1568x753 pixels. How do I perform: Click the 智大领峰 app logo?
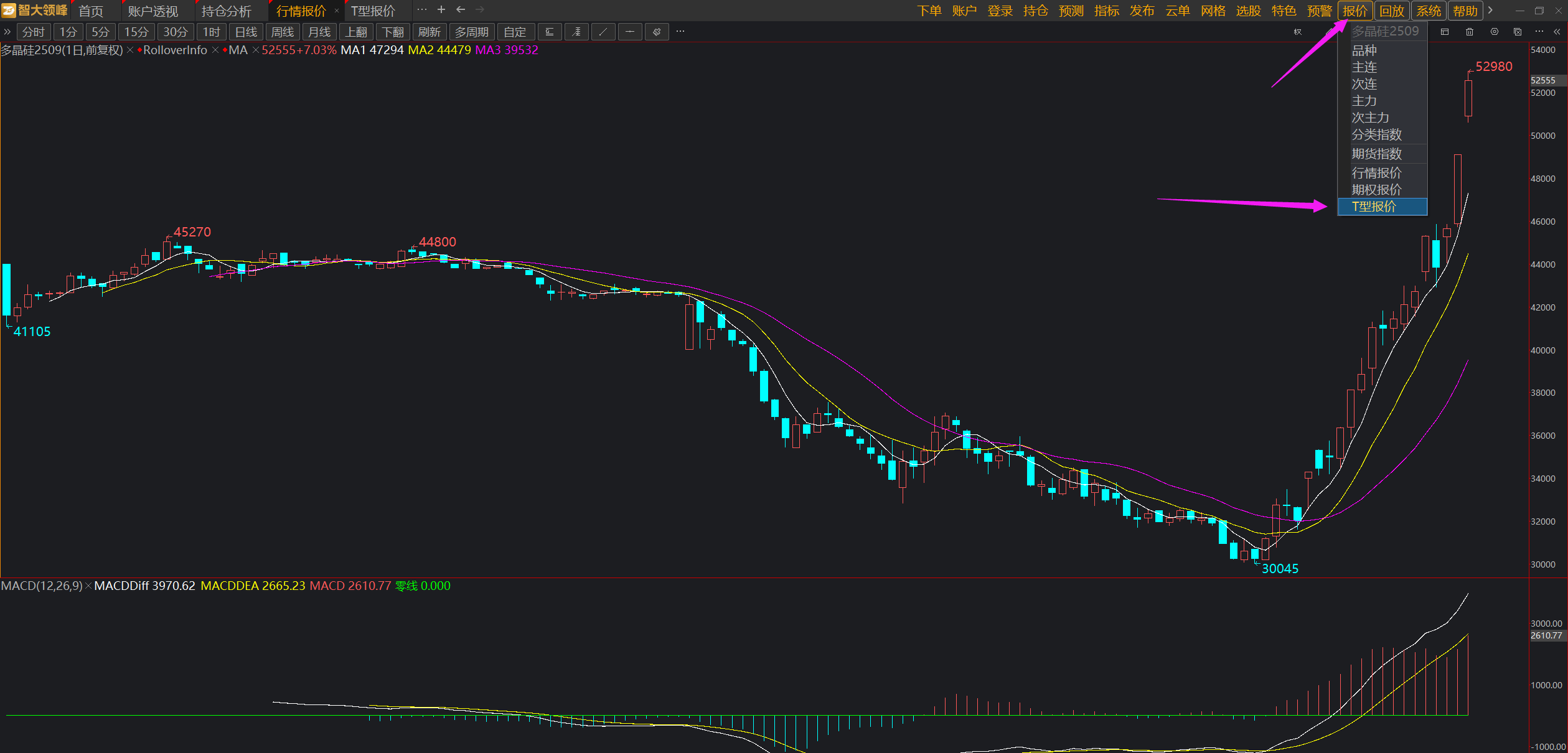pyautogui.click(x=35, y=11)
